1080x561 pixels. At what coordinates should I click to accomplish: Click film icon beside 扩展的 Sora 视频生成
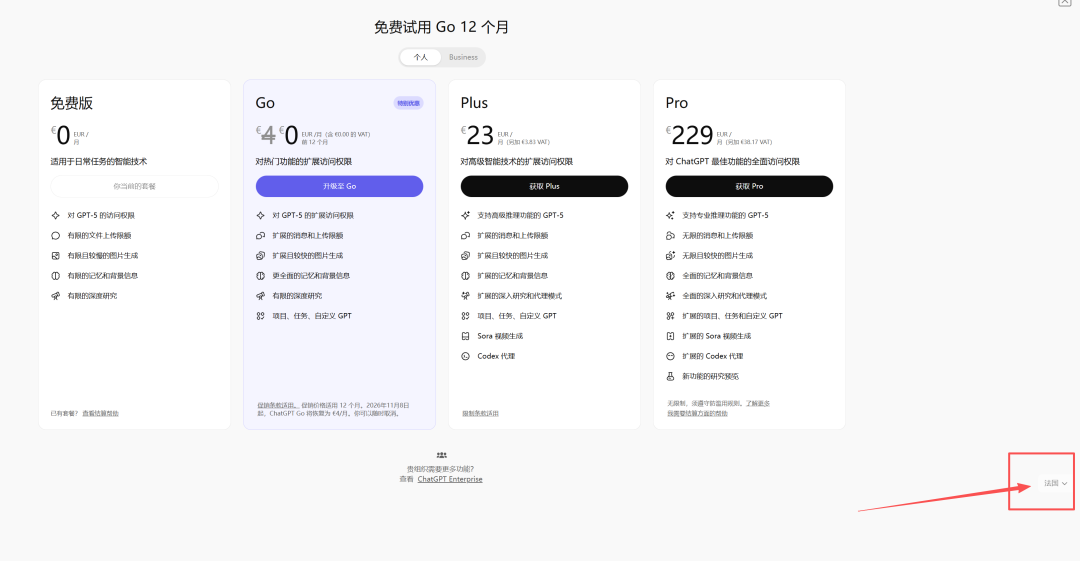point(670,336)
